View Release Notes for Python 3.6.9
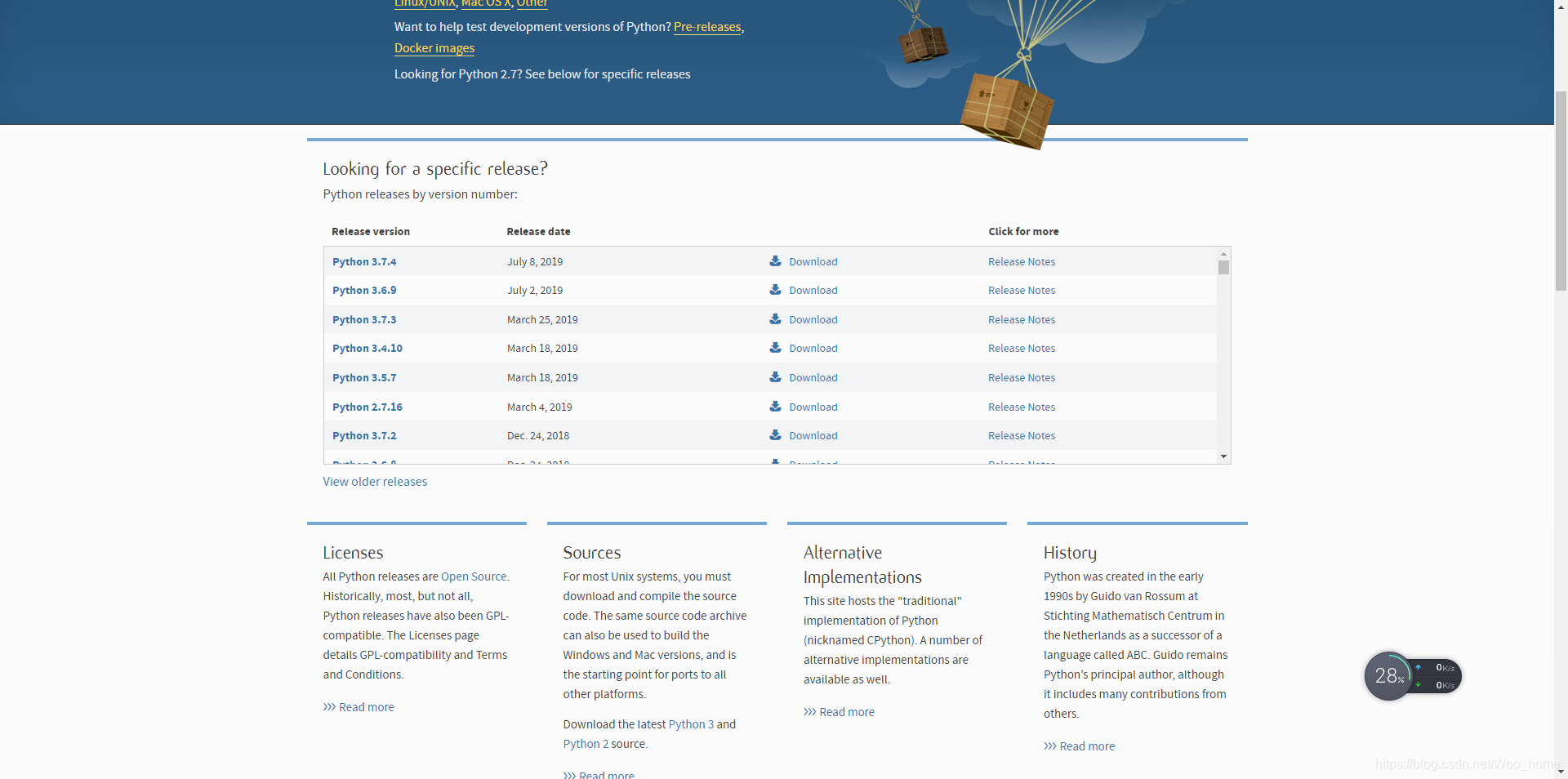The image size is (1568, 779). (x=1022, y=291)
